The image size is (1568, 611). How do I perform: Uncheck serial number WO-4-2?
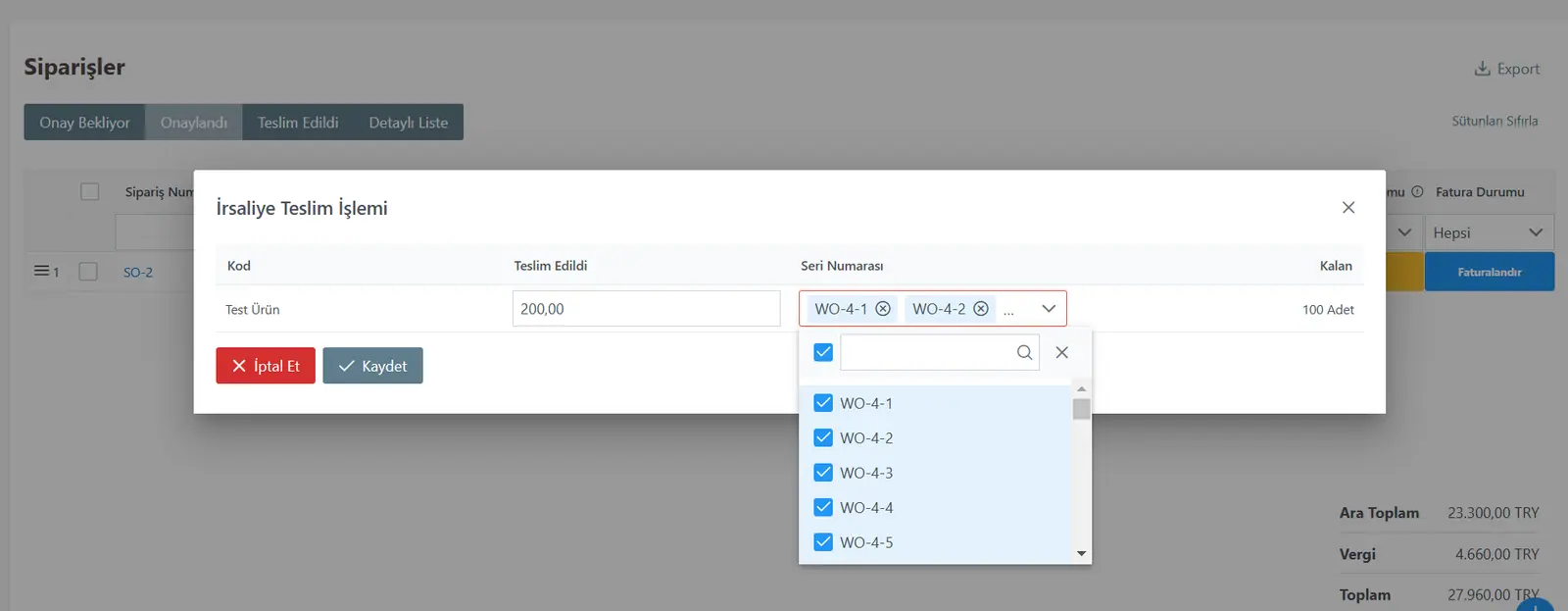823,437
